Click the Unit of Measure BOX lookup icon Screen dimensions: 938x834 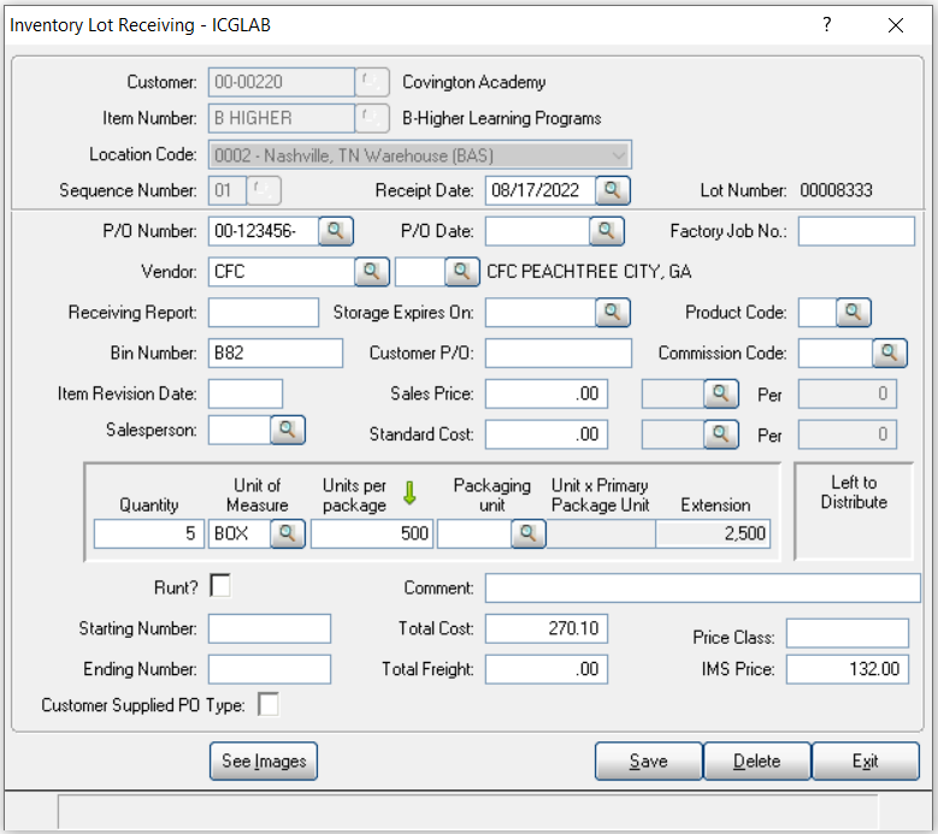(x=288, y=534)
